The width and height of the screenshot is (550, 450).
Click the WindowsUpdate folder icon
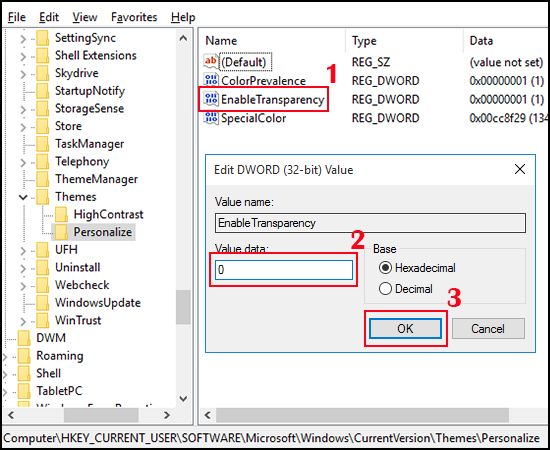(x=43, y=303)
